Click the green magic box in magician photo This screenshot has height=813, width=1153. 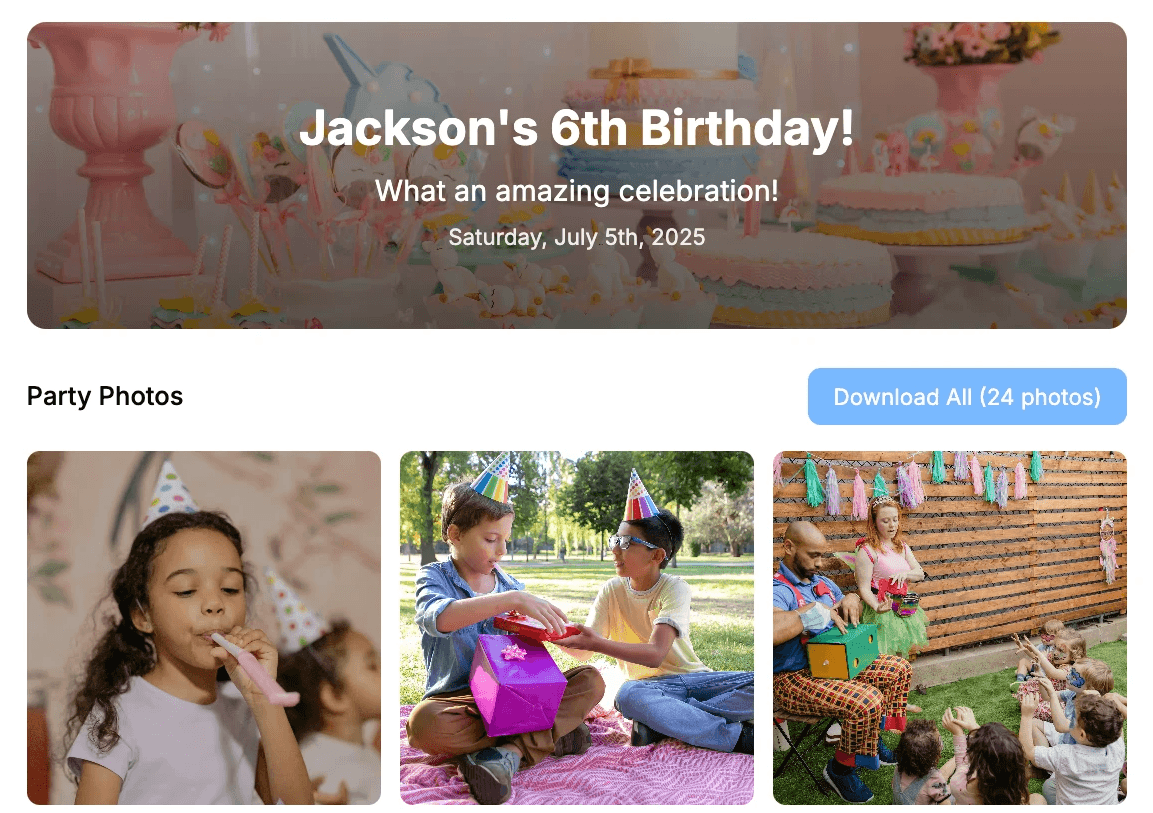tap(843, 651)
